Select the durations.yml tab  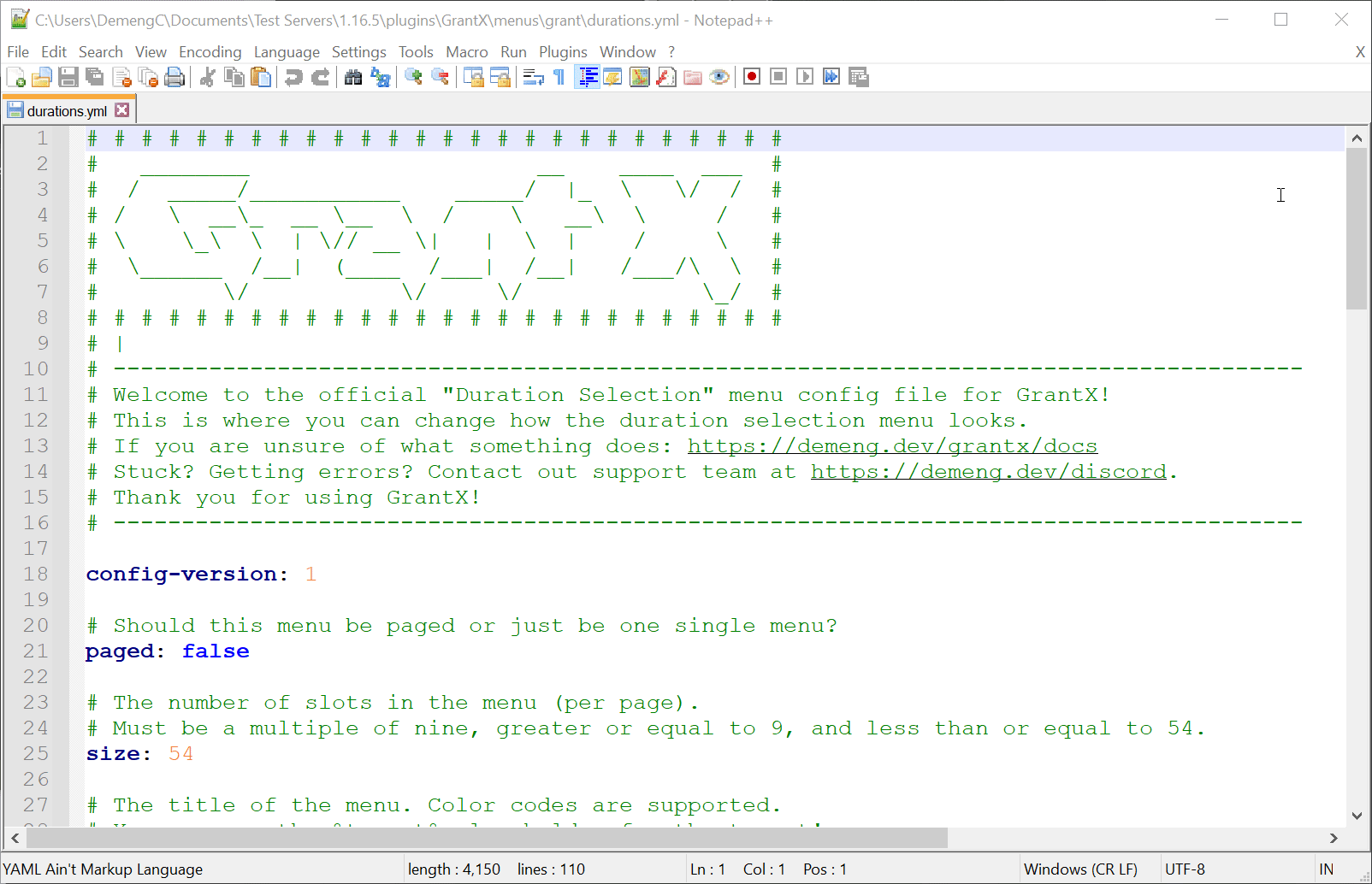click(x=67, y=111)
